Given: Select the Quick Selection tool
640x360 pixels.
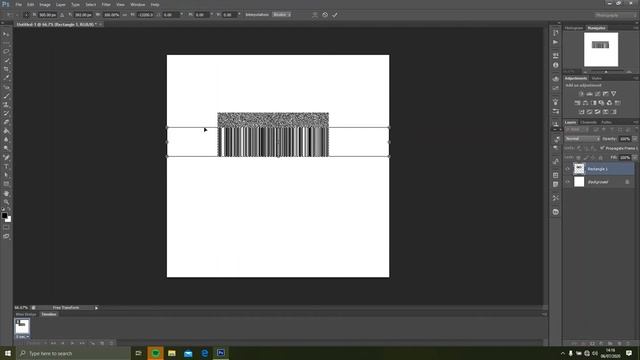Looking at the screenshot, I should point(6,60).
